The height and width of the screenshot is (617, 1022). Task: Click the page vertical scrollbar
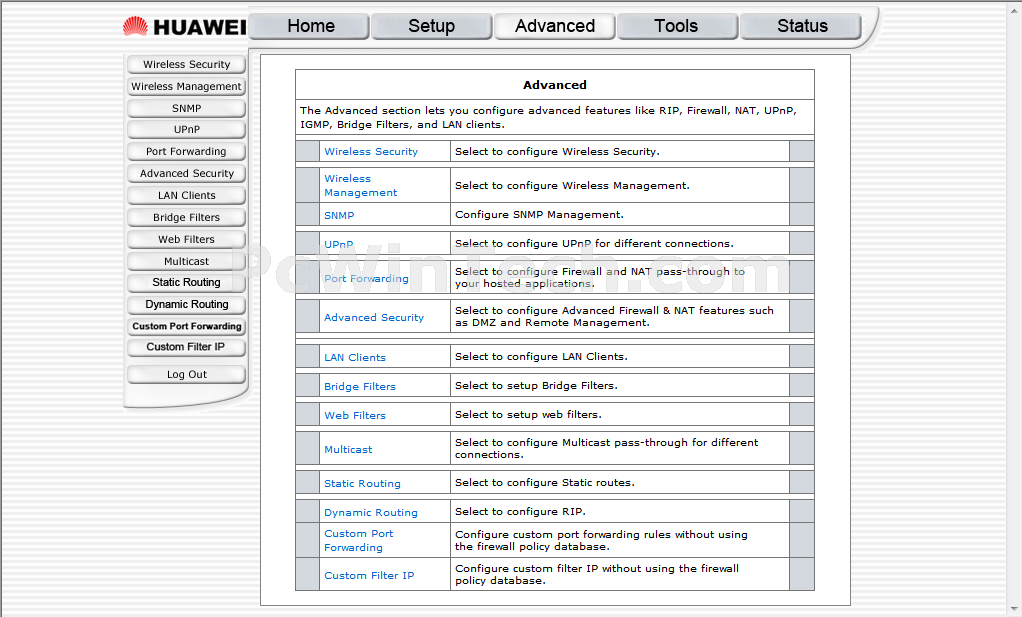tap(1014, 308)
